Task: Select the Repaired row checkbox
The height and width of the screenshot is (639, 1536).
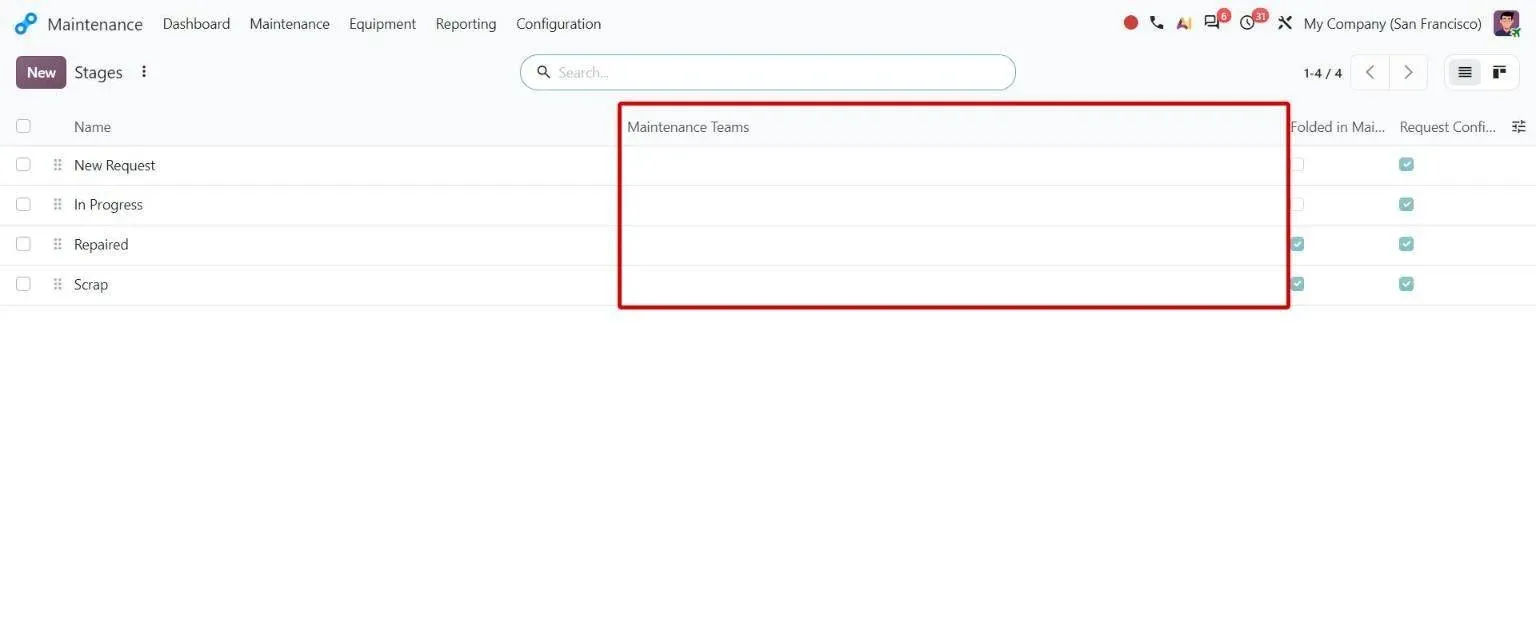Action: 23,244
